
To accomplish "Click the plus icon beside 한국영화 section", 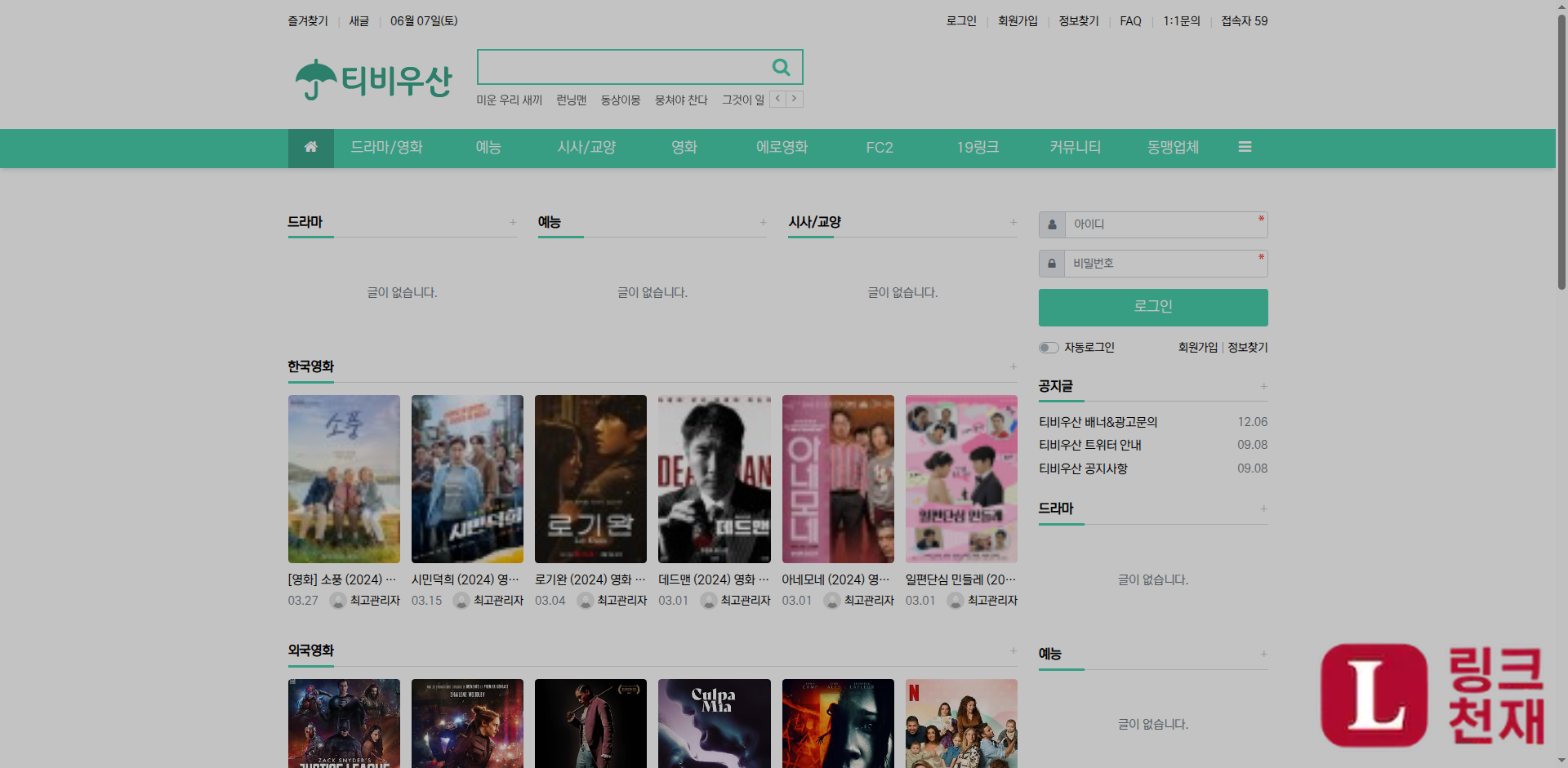I will (1013, 366).
